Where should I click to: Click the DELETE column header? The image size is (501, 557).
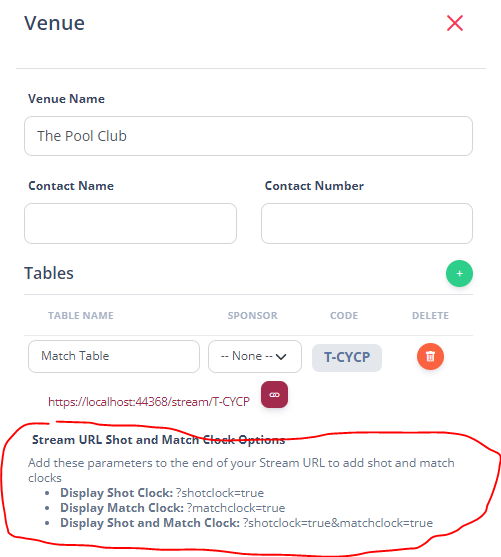coord(430,315)
